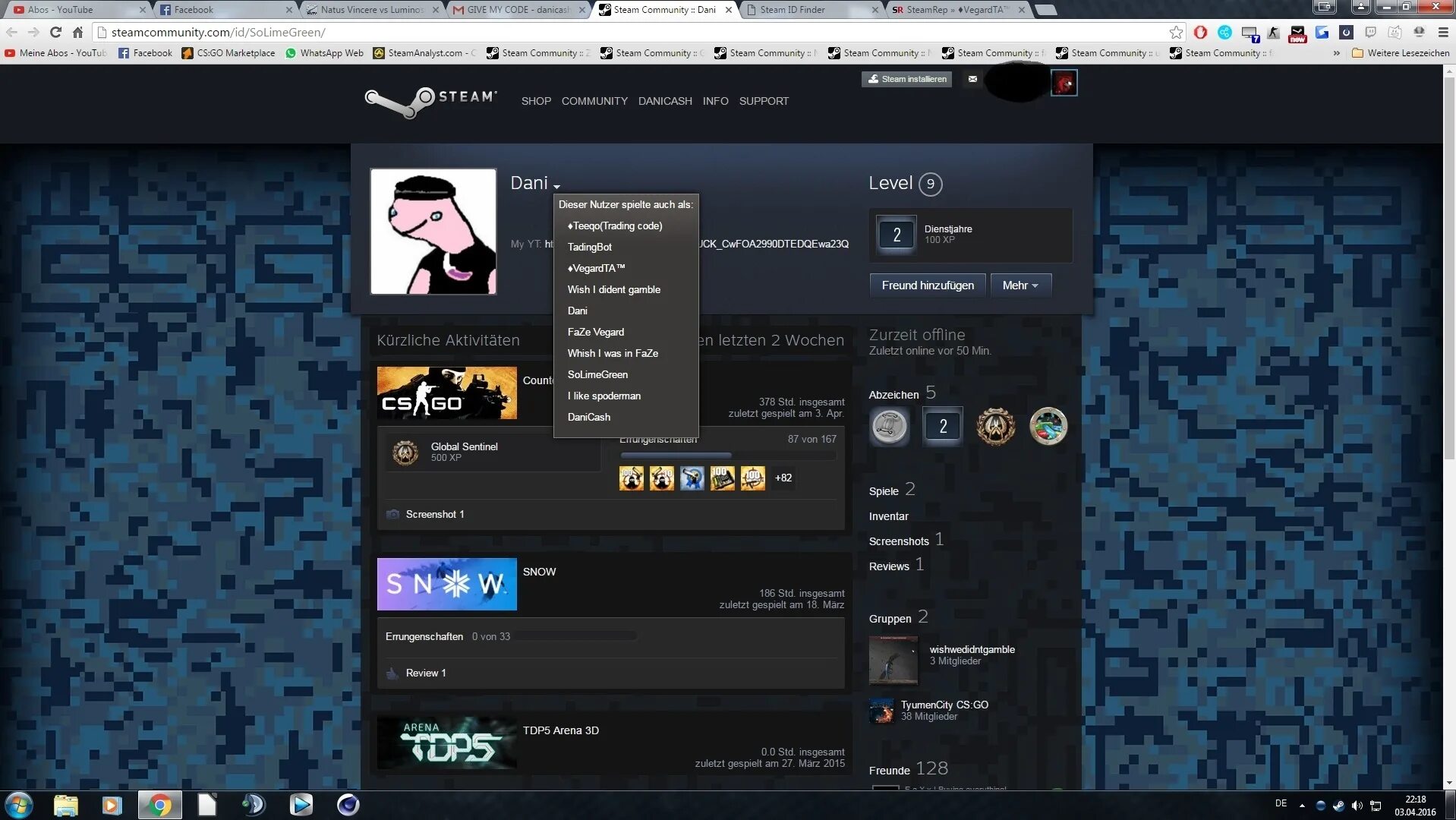Switch to the GIVE MY CODE Gmail tab
Viewport: 1456px width, 820px height.
click(x=518, y=10)
